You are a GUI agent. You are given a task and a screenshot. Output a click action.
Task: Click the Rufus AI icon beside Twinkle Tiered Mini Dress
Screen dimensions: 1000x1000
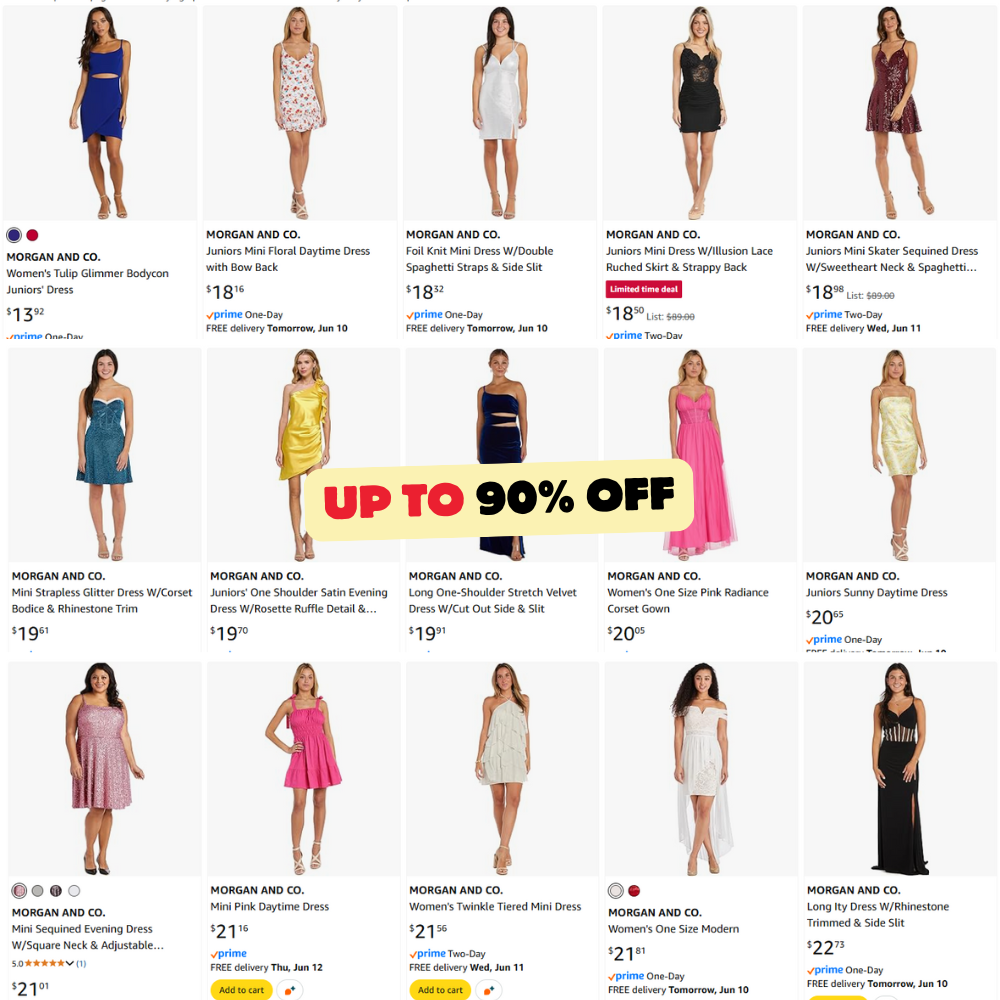point(489,990)
